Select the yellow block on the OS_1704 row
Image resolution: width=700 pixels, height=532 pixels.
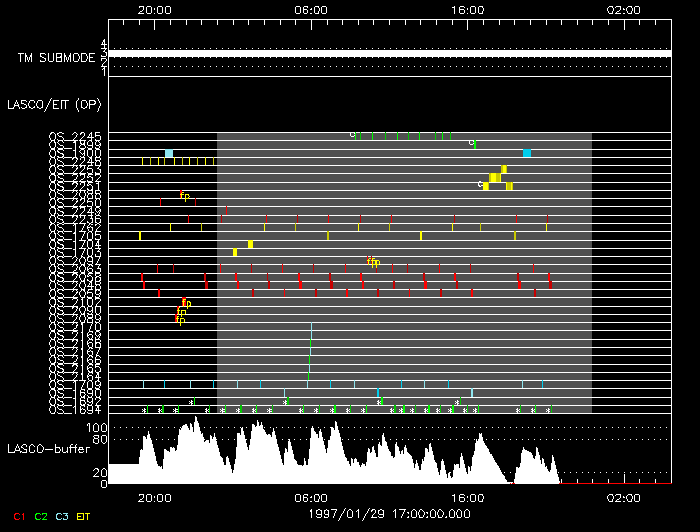(x=250, y=244)
